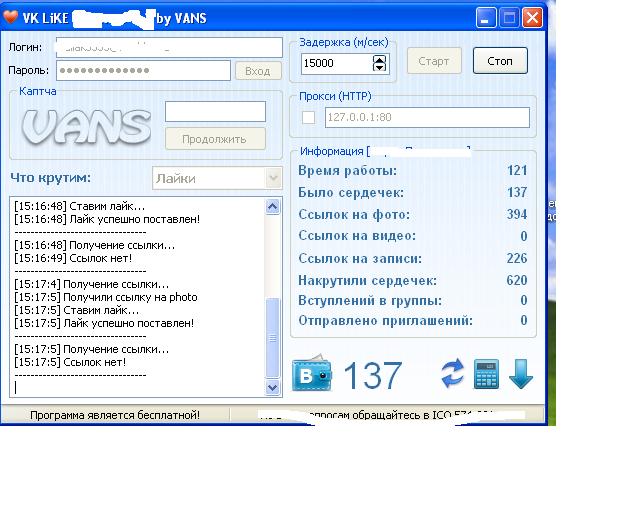Screen dimensions: 640x512
Task: Click the 'Было сердечек:' value 137
Action: (517, 192)
